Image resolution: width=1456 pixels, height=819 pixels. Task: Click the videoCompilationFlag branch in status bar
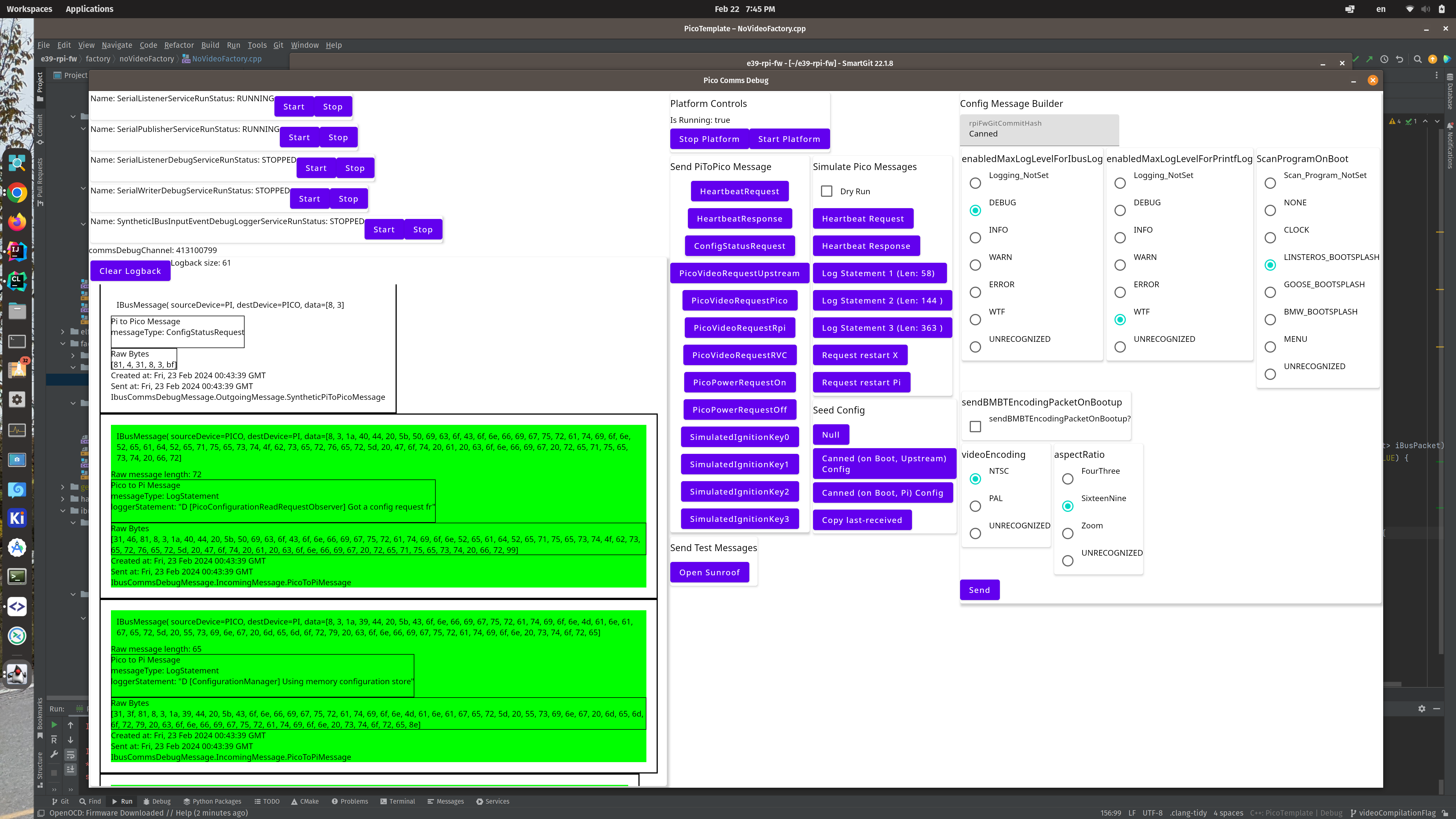point(1393,813)
